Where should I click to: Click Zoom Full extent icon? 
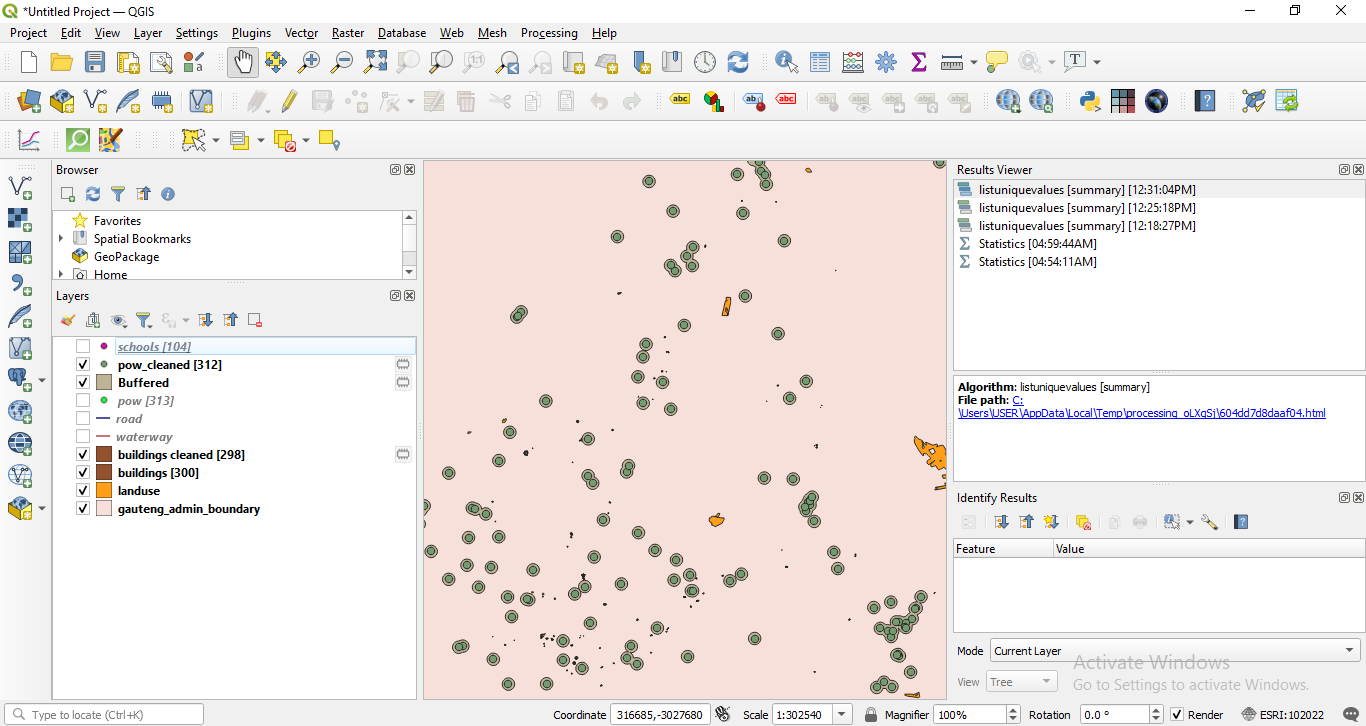click(x=375, y=62)
